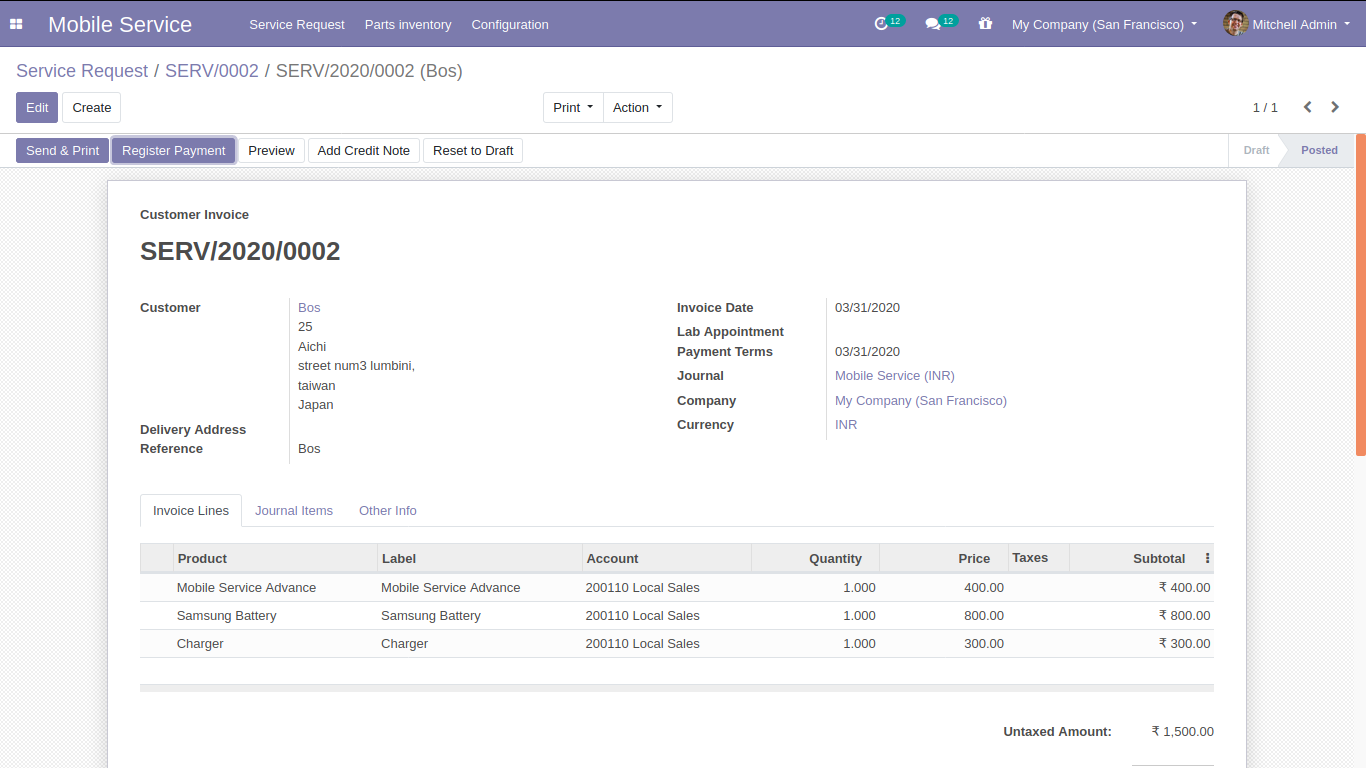The width and height of the screenshot is (1366, 768).
Task: Click the Add Credit Note button
Action: click(x=363, y=150)
